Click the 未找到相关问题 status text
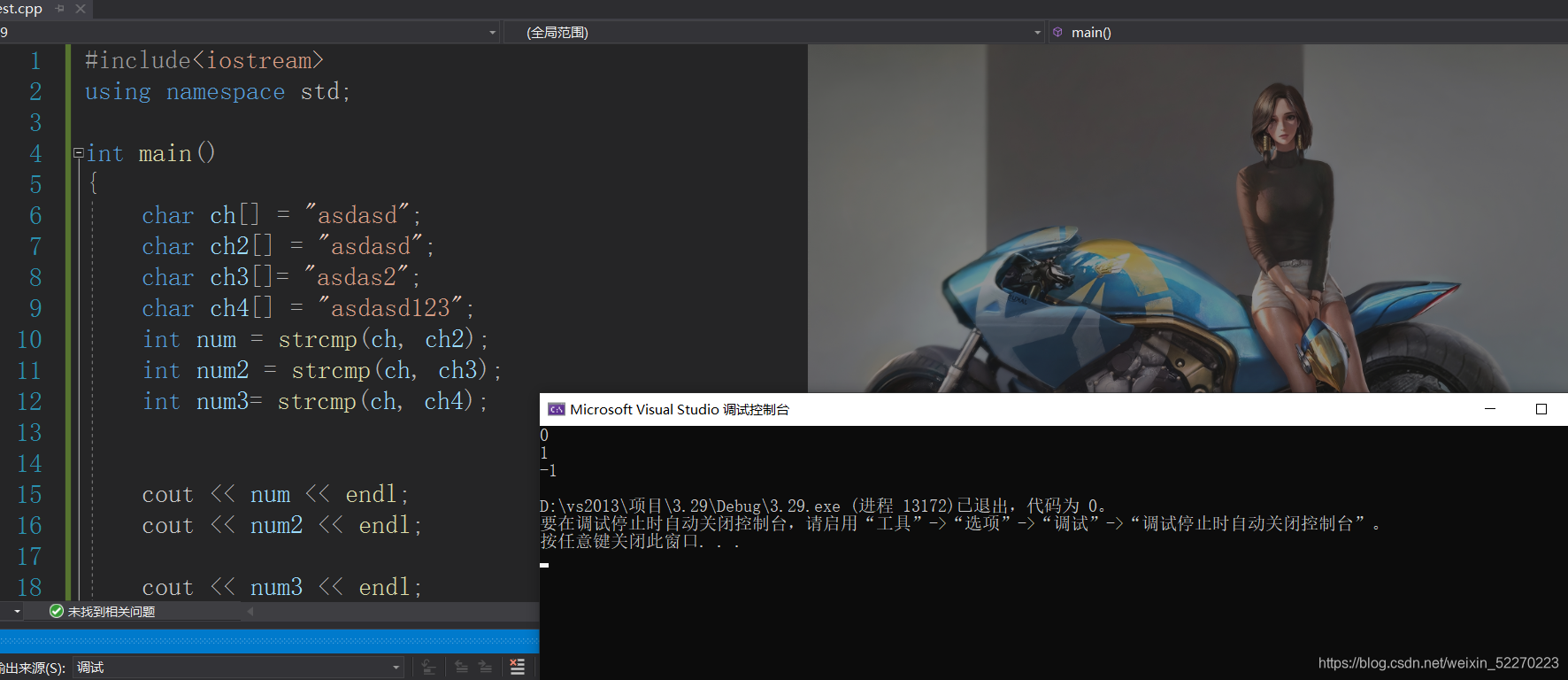 click(111, 612)
